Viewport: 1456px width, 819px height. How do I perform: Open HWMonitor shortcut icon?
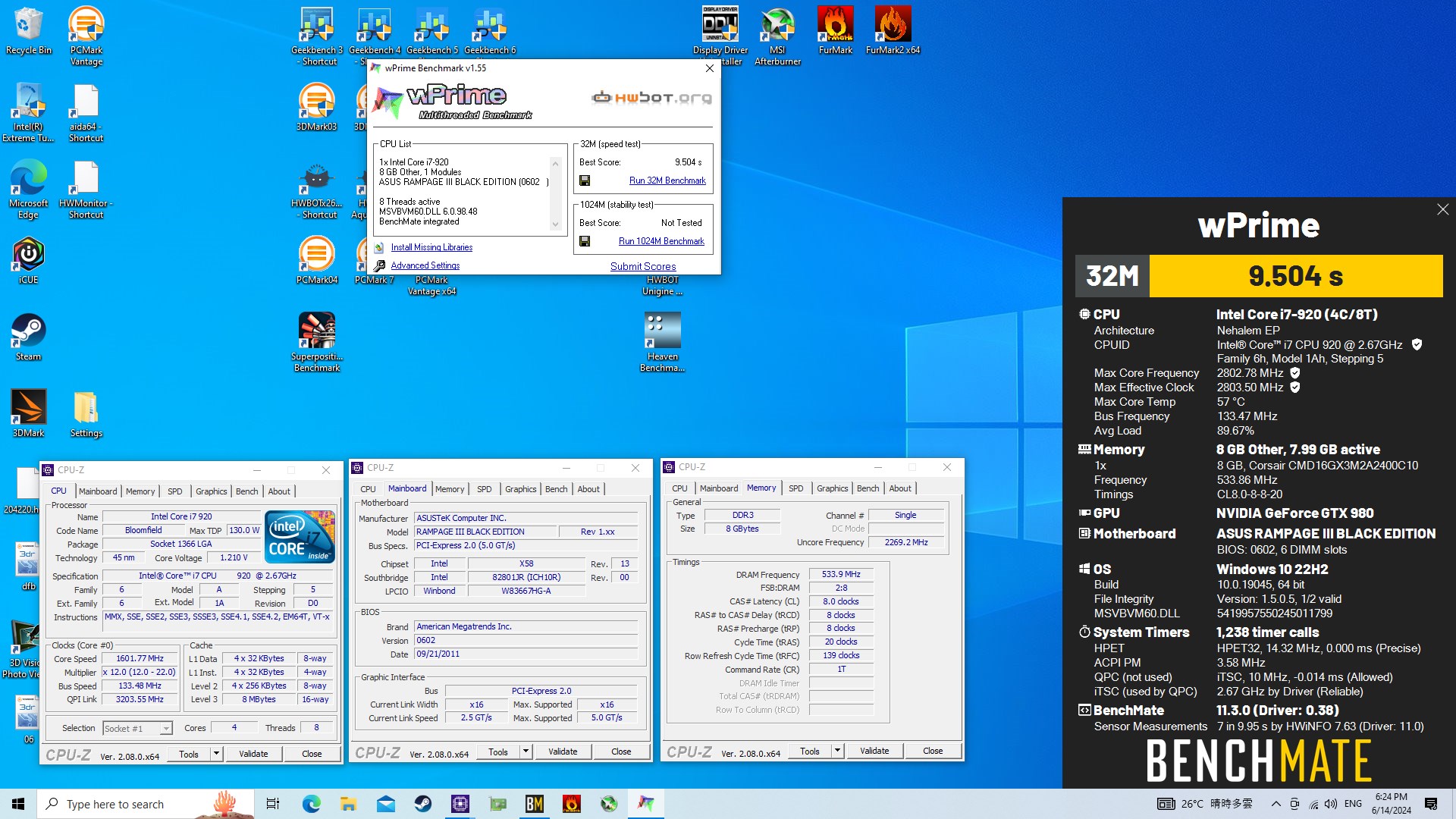pyautogui.click(x=86, y=189)
